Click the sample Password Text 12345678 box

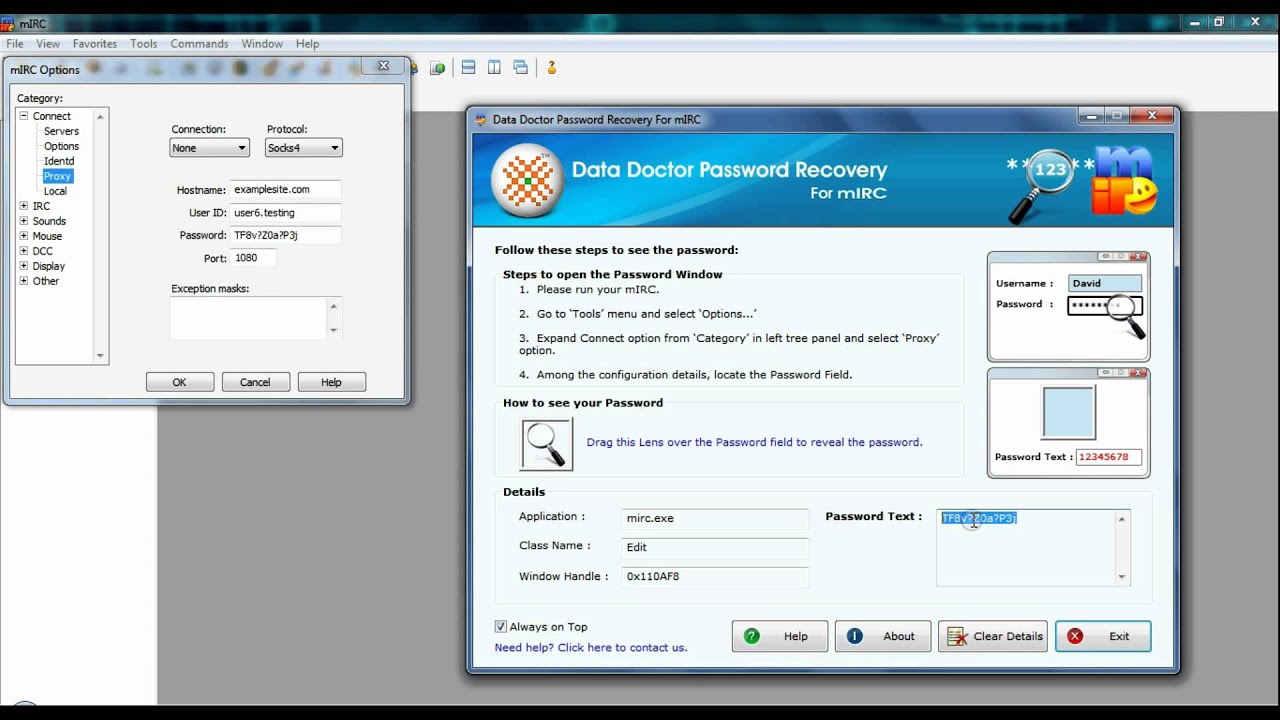click(1108, 457)
